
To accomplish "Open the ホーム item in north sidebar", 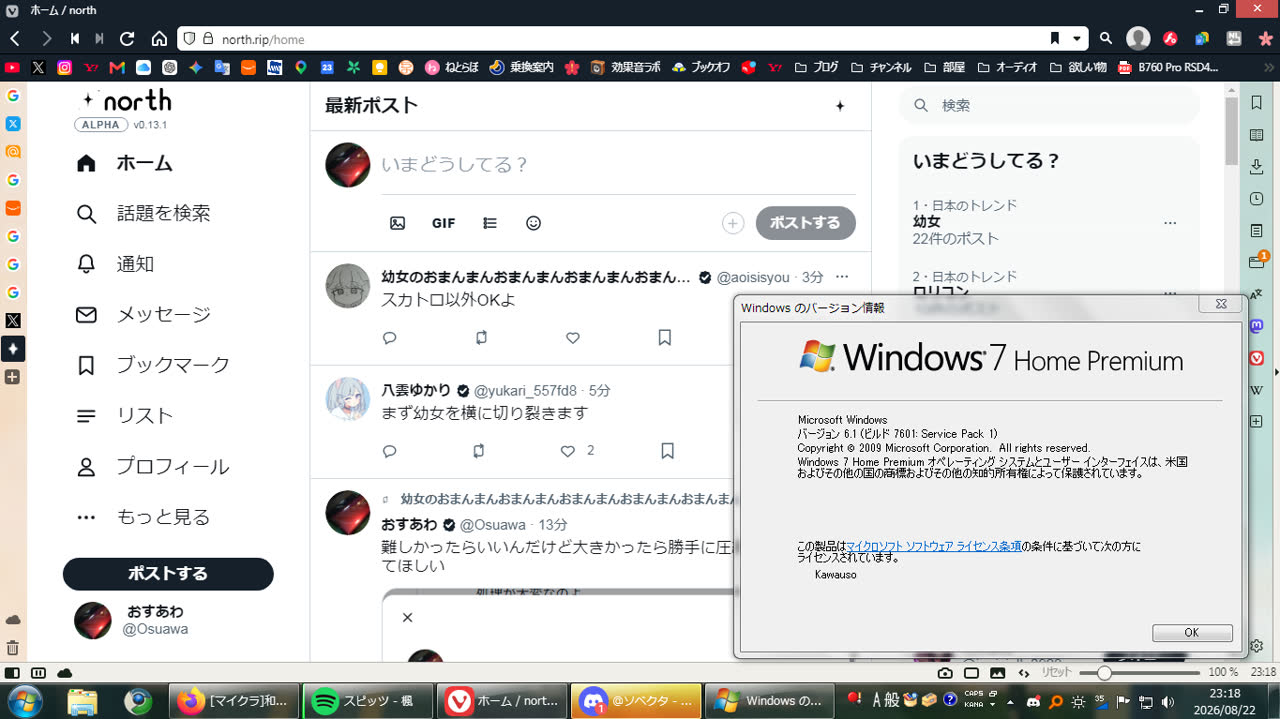I will 124,163.
